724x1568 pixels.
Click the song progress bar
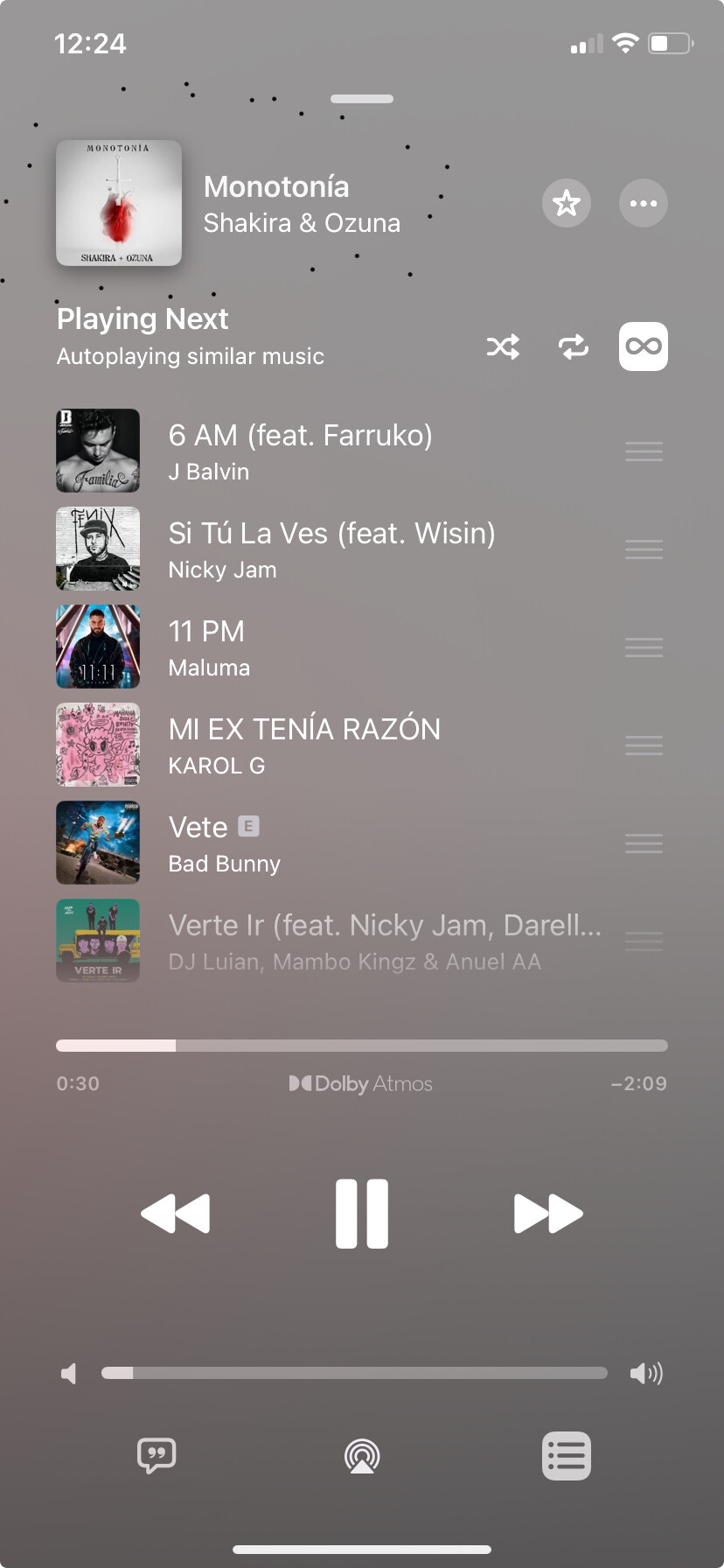click(362, 1046)
